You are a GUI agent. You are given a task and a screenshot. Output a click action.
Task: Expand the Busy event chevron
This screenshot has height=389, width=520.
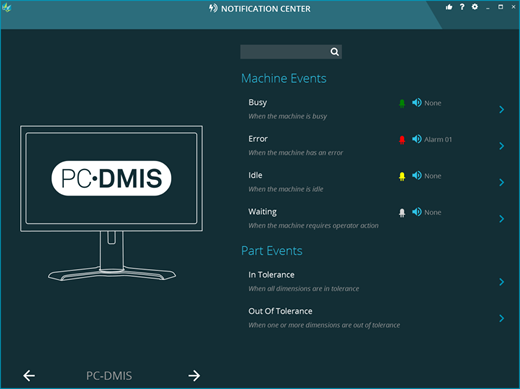[501, 109]
